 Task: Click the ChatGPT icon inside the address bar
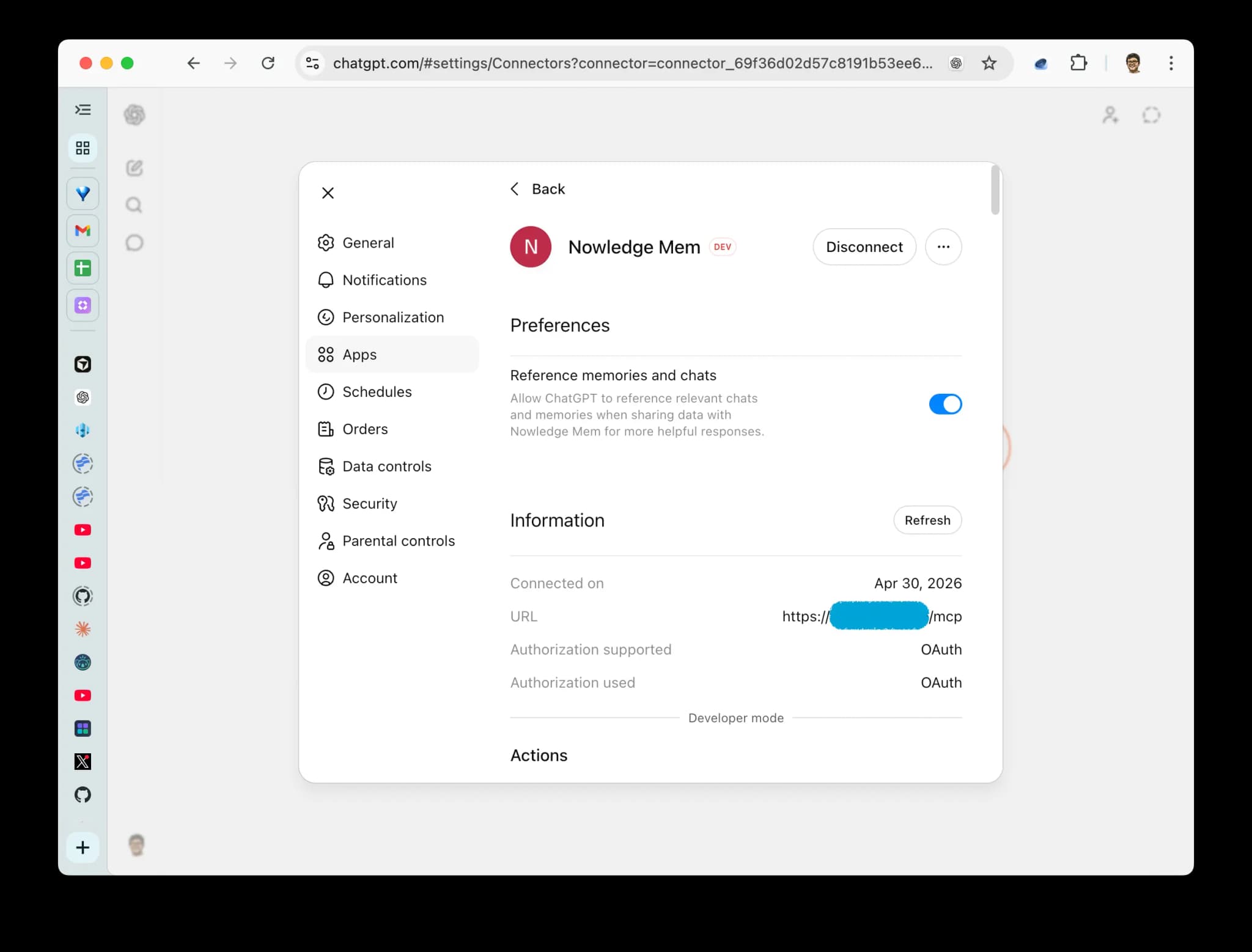pos(956,63)
